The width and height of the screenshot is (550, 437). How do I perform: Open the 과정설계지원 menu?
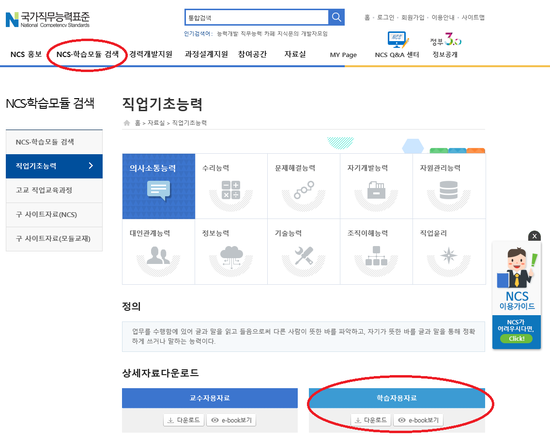click(206, 54)
